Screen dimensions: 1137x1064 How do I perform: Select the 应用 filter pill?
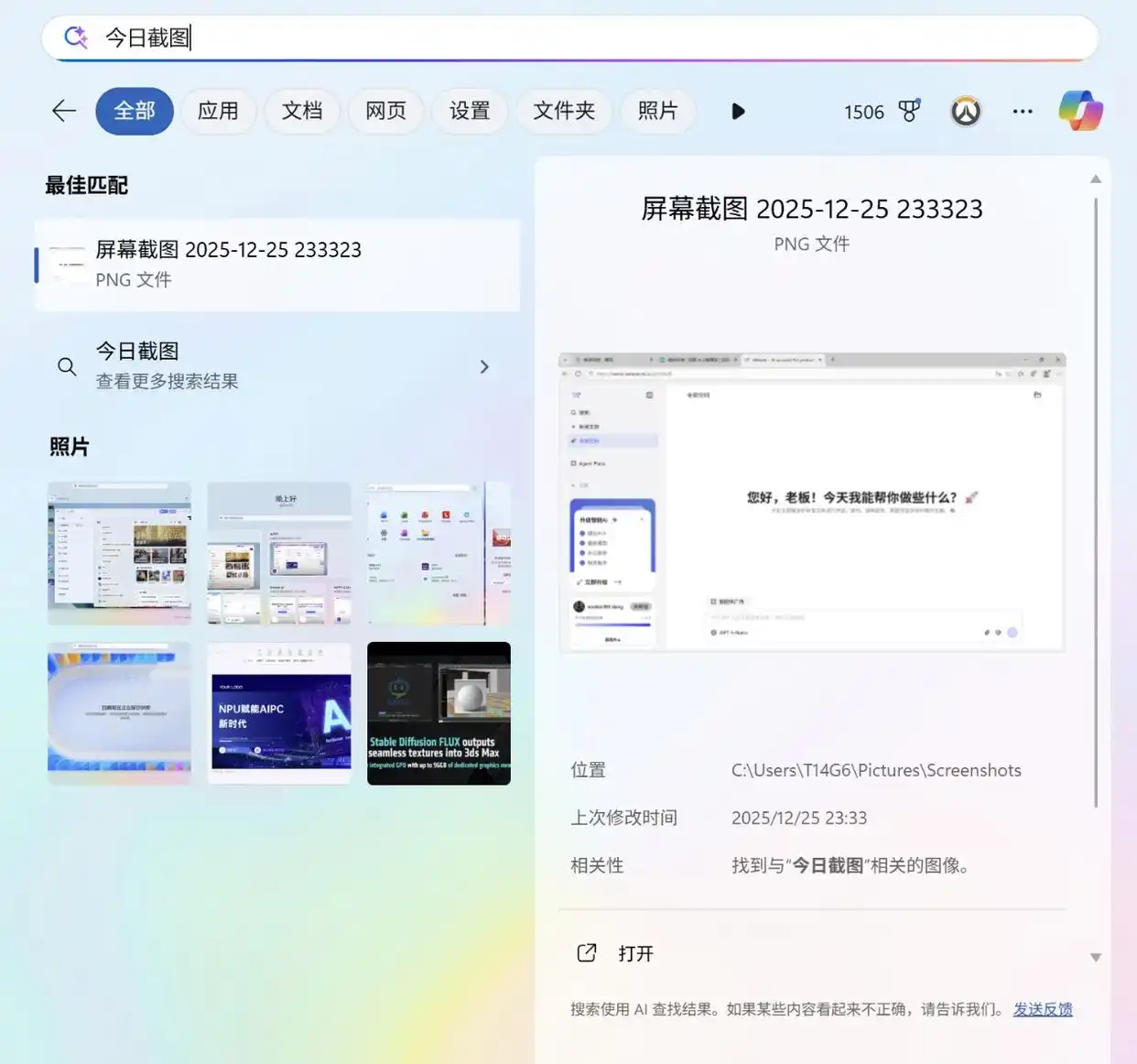point(219,111)
